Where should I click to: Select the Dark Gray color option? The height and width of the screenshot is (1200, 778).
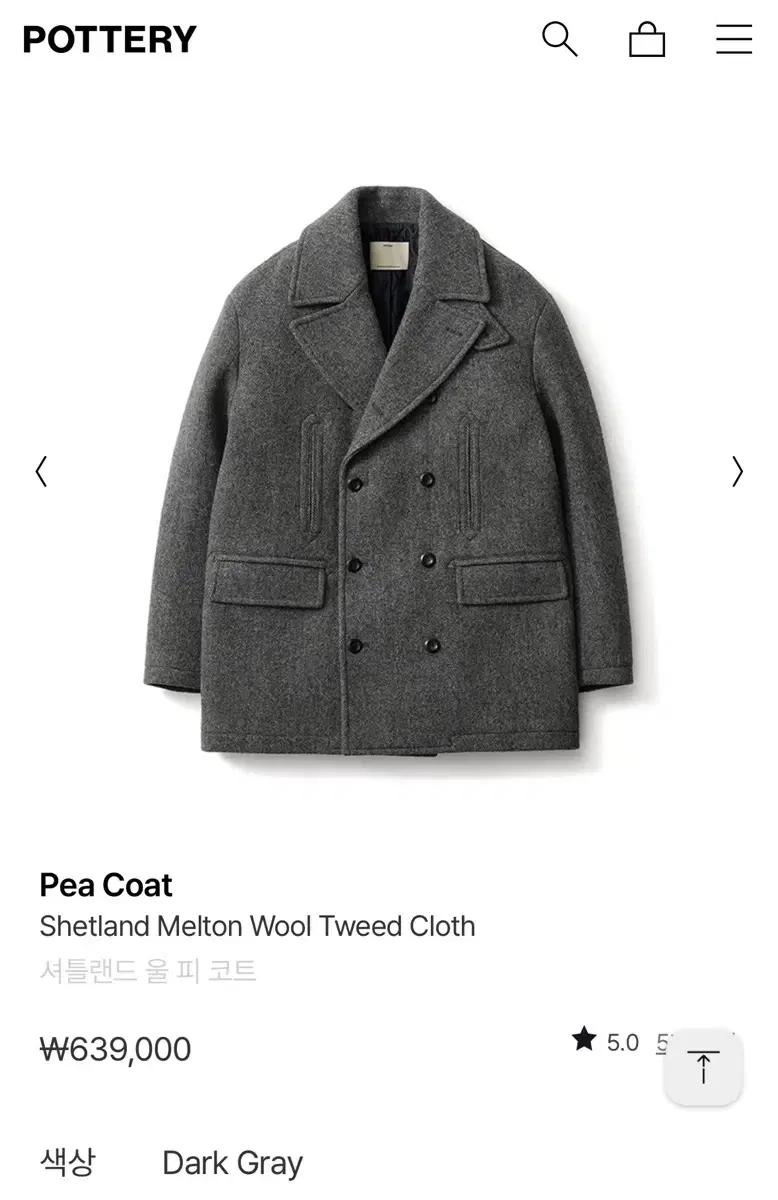pyautogui.click(x=232, y=1163)
